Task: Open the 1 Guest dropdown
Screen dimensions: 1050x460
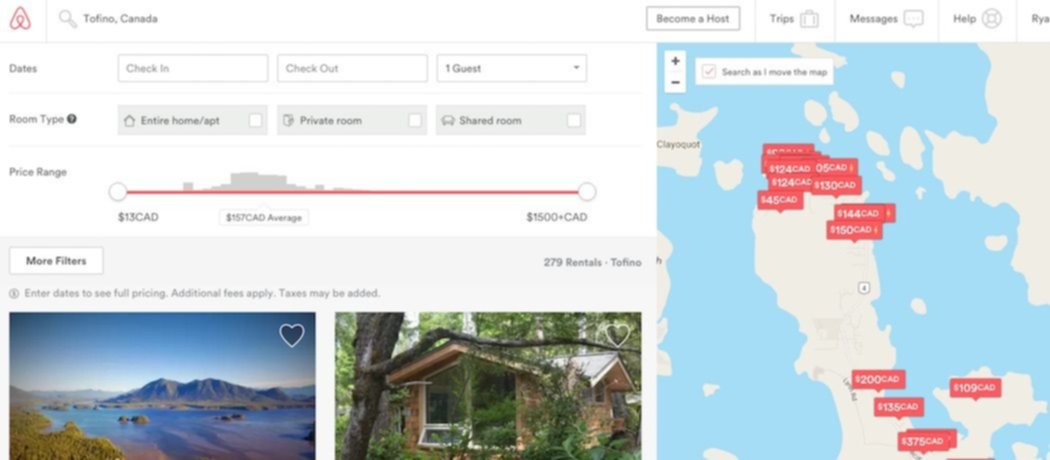Action: pos(512,68)
